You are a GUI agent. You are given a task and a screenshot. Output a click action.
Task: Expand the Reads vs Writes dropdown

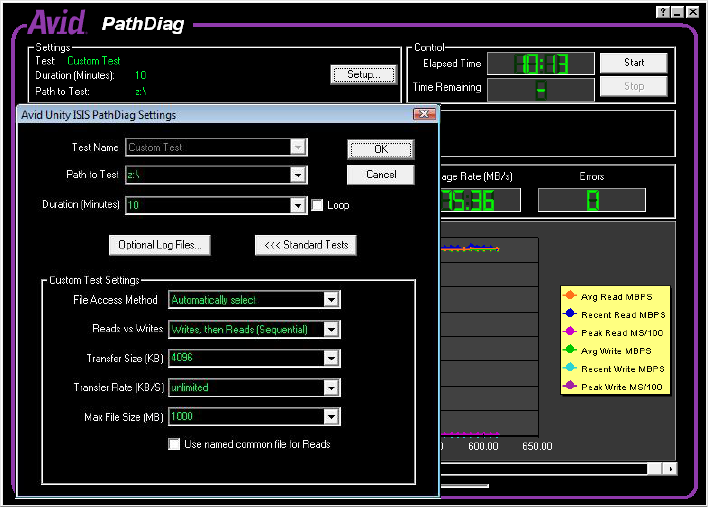[331, 330]
